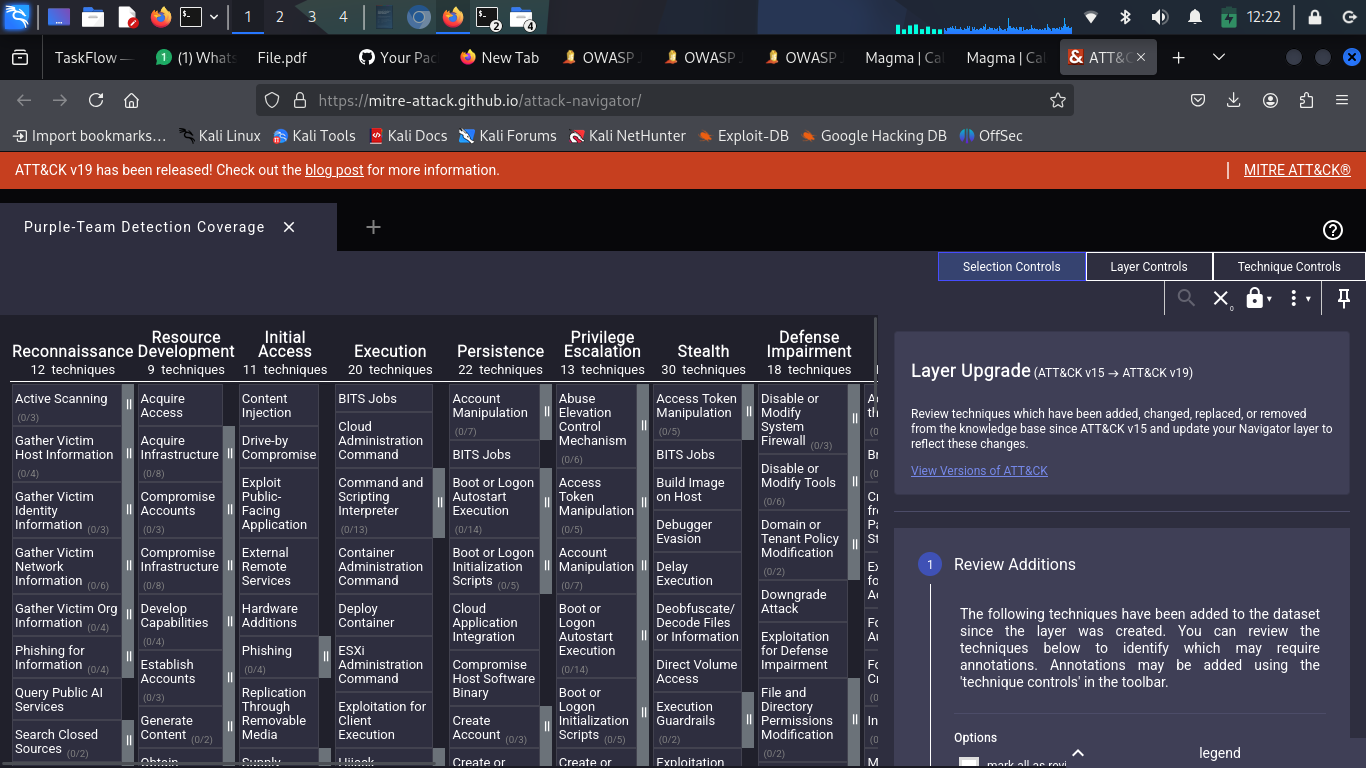This screenshot has width=1366, height=768.
Task: Pin the toolbar with the pushpin icon
Action: tap(1344, 298)
